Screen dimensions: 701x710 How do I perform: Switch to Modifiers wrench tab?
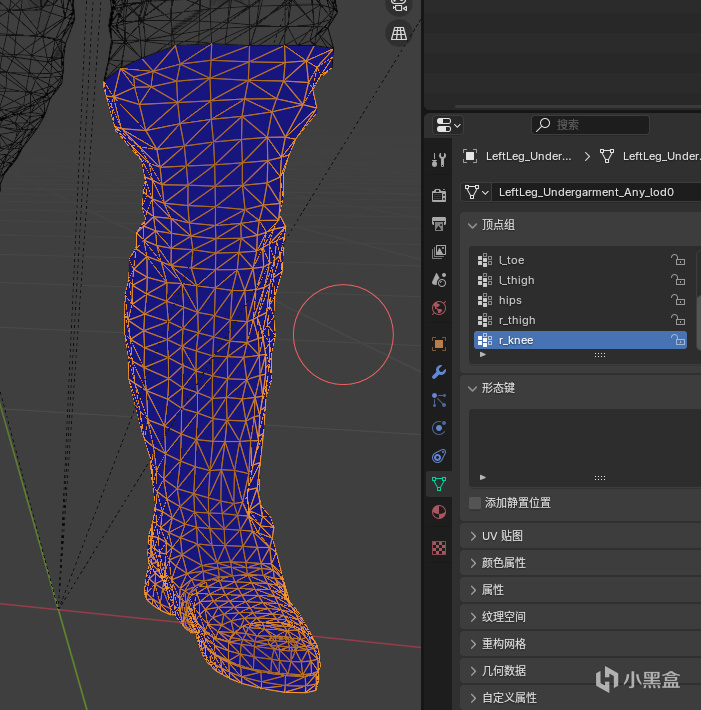click(439, 373)
